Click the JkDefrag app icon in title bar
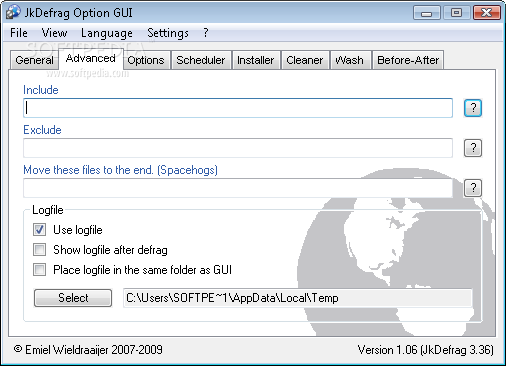Screen dimensions: 506x366 [13, 13]
